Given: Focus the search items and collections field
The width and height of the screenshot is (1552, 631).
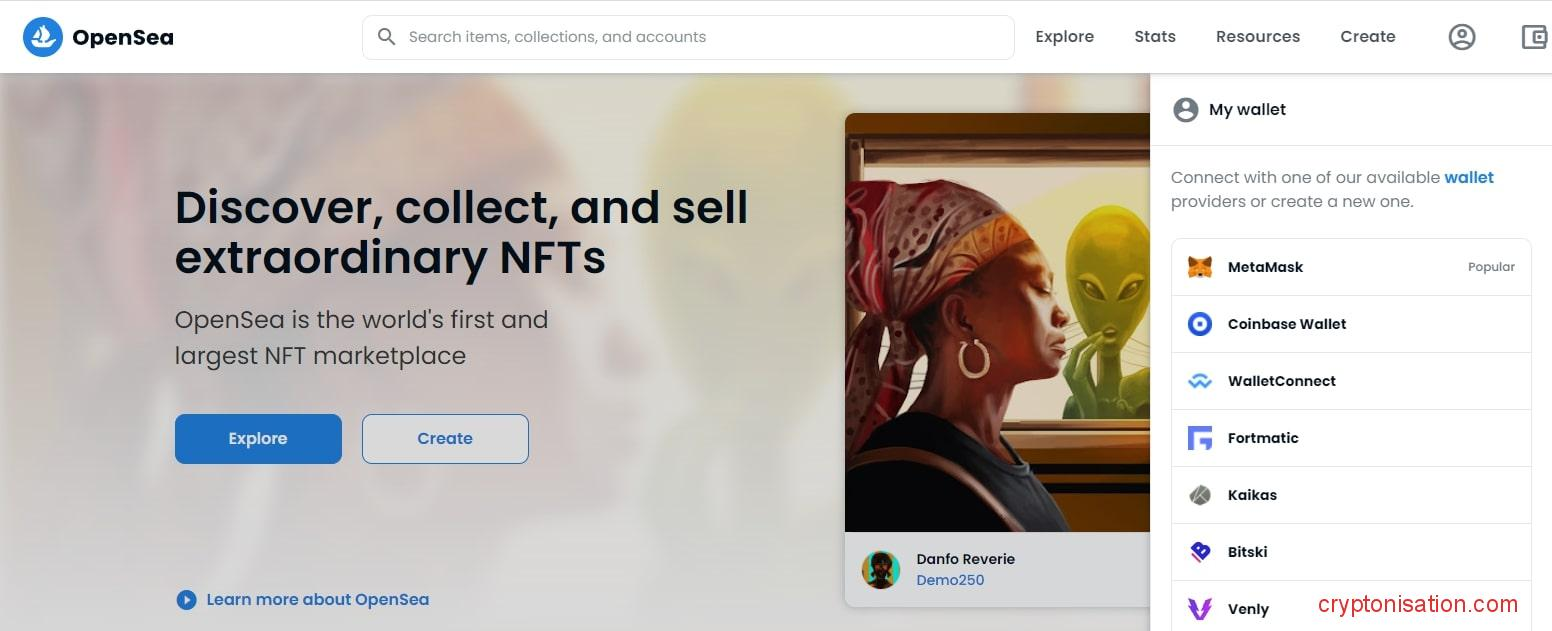Looking at the screenshot, I should pos(700,37).
